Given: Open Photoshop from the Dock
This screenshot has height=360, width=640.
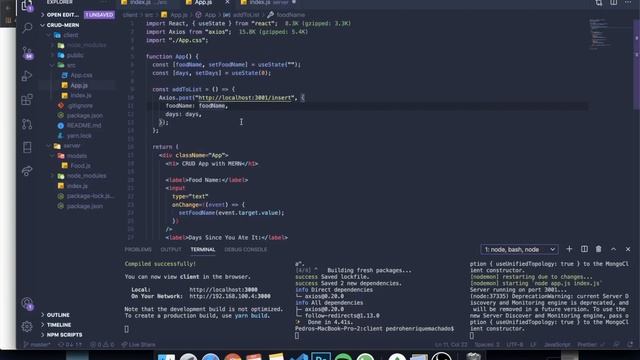Looking at the screenshot, I should tap(321, 357).
